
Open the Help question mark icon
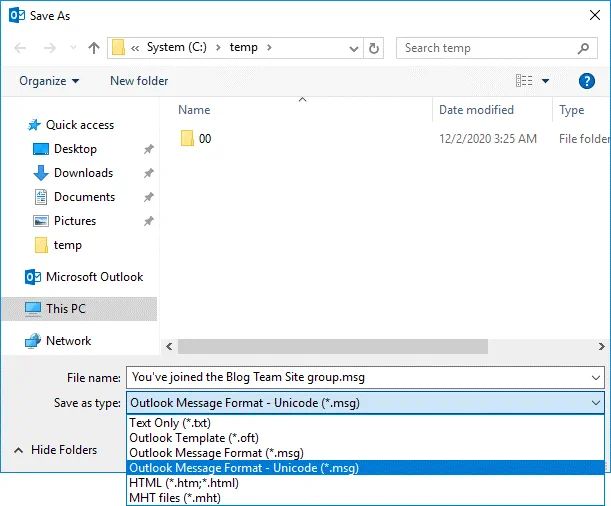click(587, 81)
